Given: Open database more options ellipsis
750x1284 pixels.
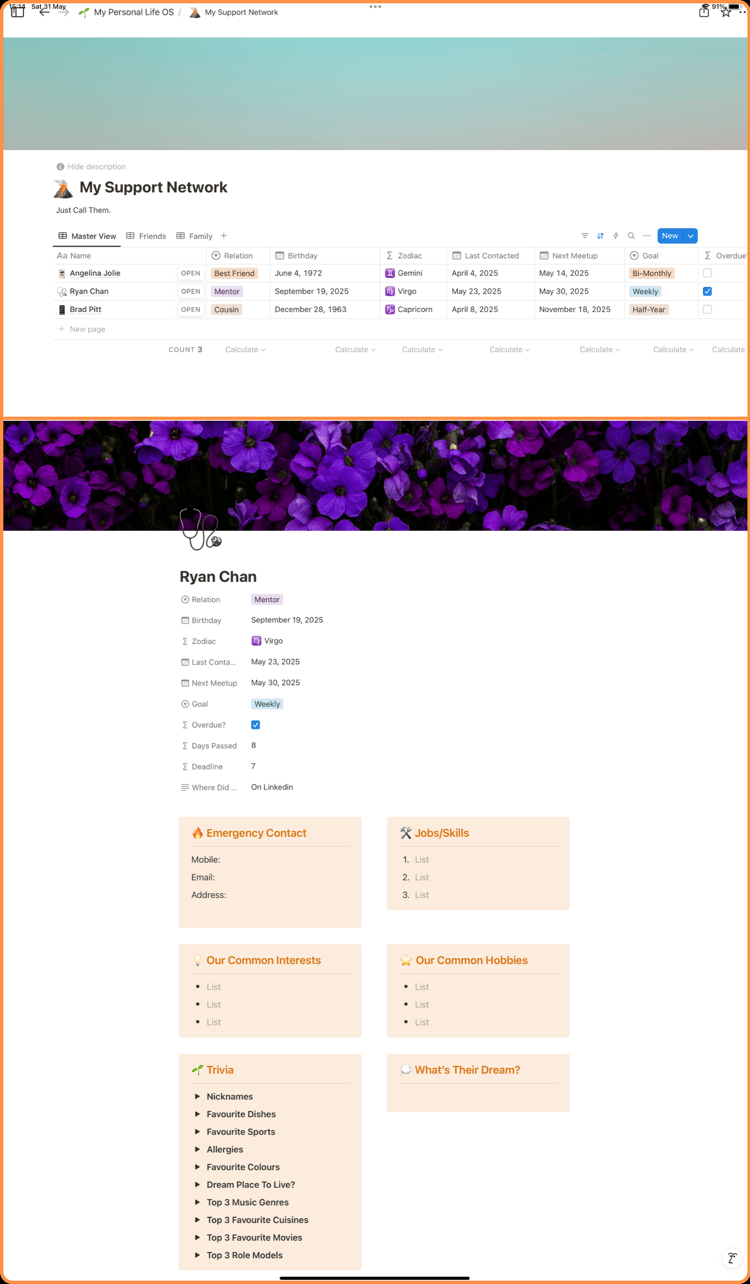Looking at the screenshot, I should [646, 236].
